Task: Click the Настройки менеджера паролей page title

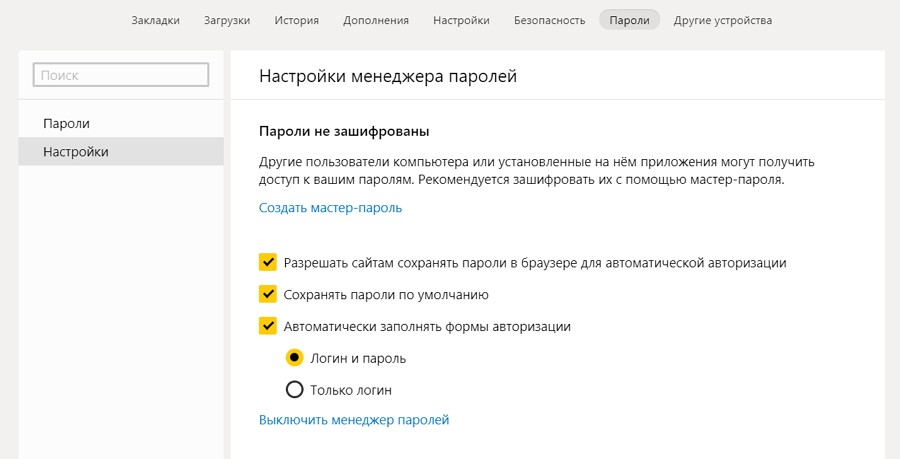Action: coord(388,76)
